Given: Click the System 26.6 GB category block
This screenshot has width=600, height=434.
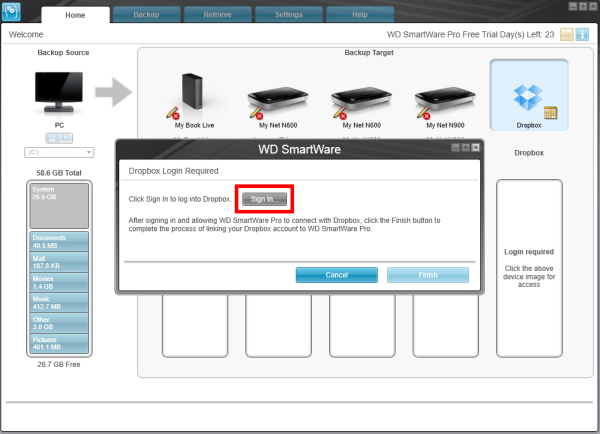Looking at the screenshot, I should [x=59, y=206].
